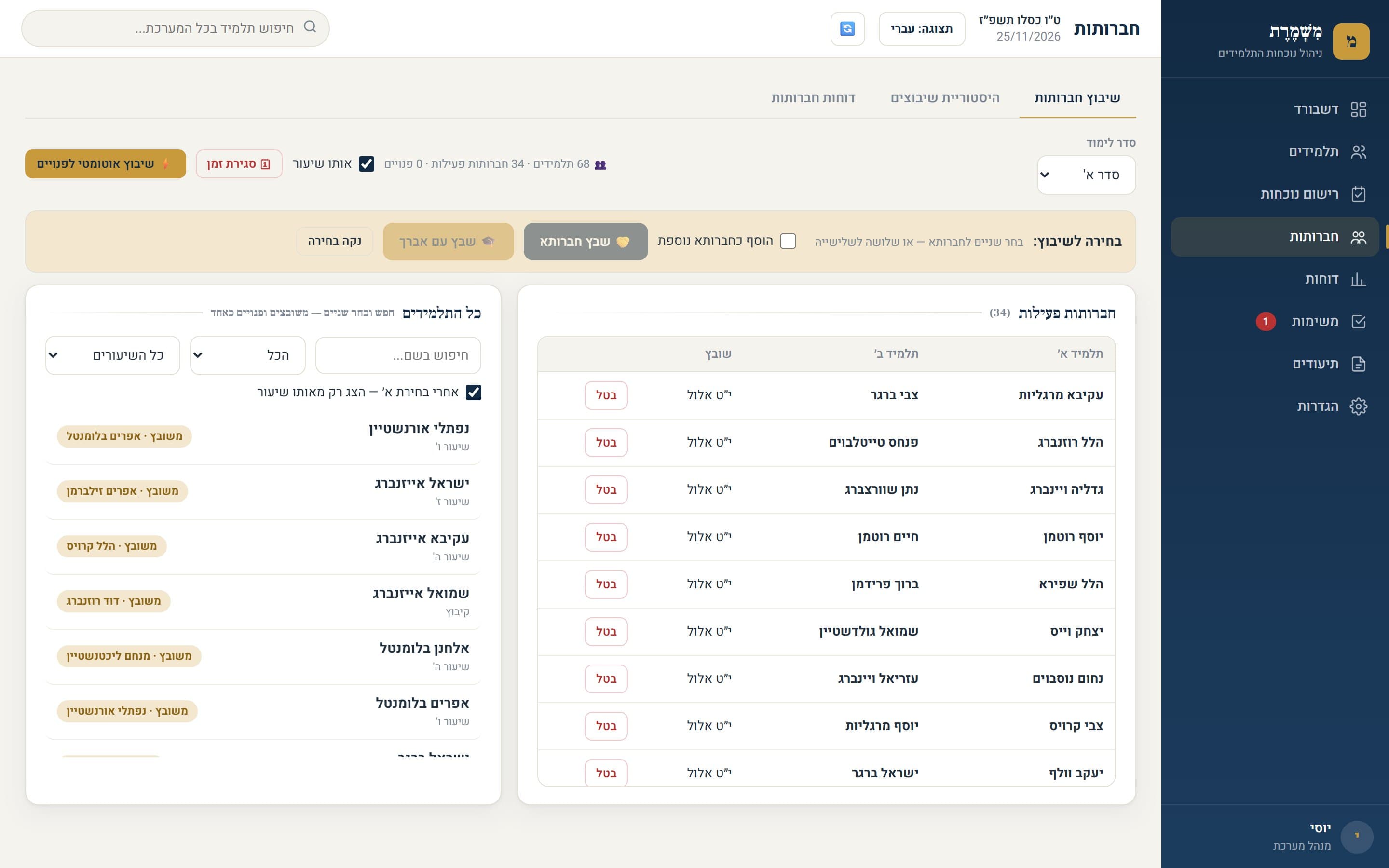Click the תצוגה: עברי display button
The height and width of the screenshot is (868, 1389).
click(x=922, y=29)
